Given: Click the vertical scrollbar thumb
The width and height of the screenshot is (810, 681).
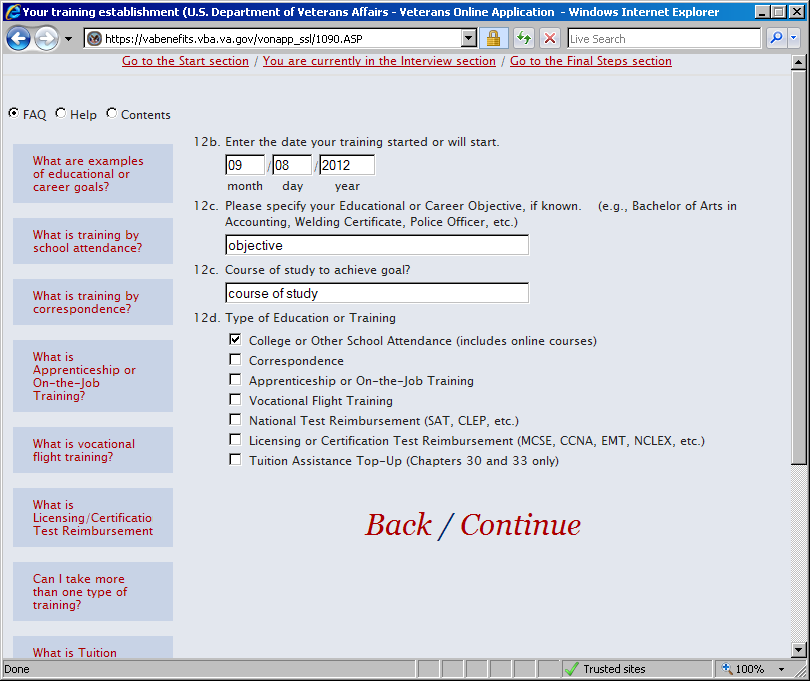Looking at the screenshot, I should 798,269.
